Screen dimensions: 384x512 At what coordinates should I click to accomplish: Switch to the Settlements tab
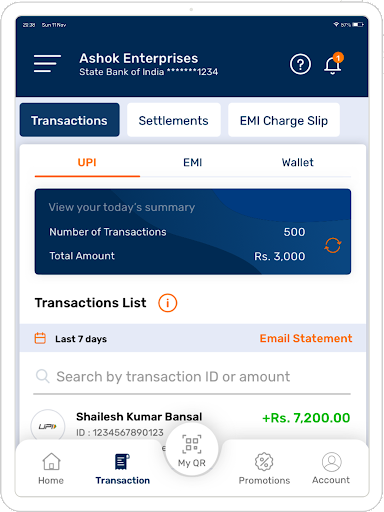click(x=174, y=120)
